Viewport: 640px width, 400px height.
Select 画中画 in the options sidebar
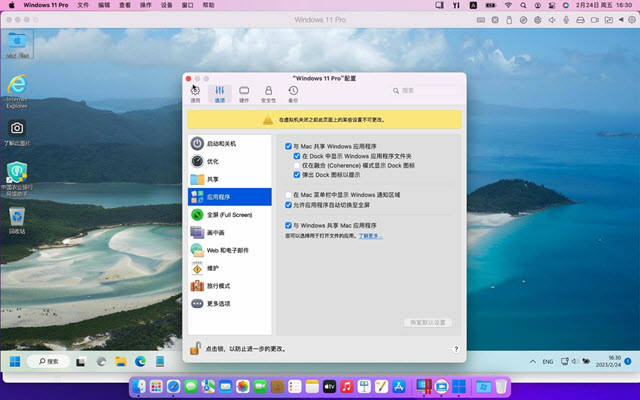(x=230, y=232)
